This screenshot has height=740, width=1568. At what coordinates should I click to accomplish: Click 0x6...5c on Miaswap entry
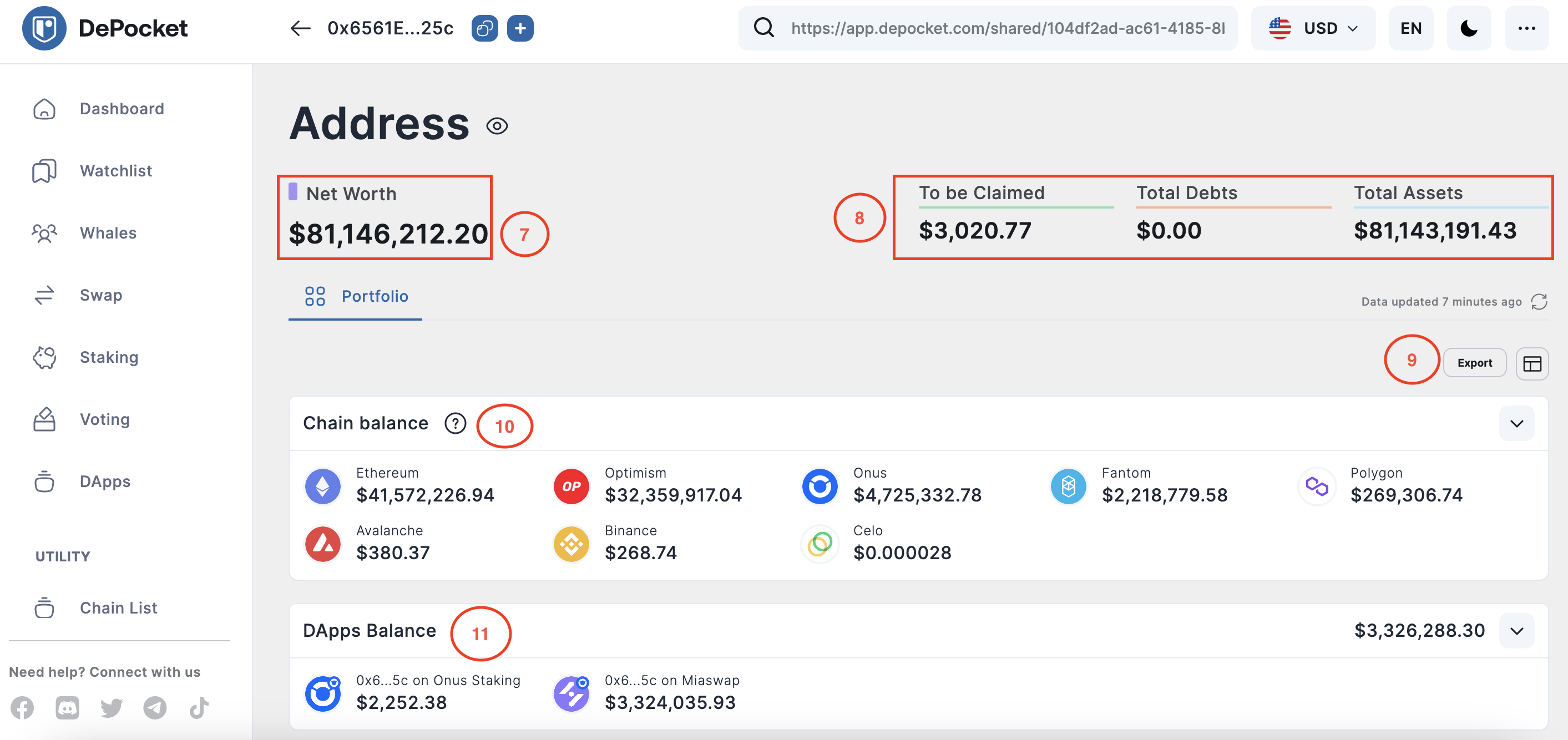(672, 680)
